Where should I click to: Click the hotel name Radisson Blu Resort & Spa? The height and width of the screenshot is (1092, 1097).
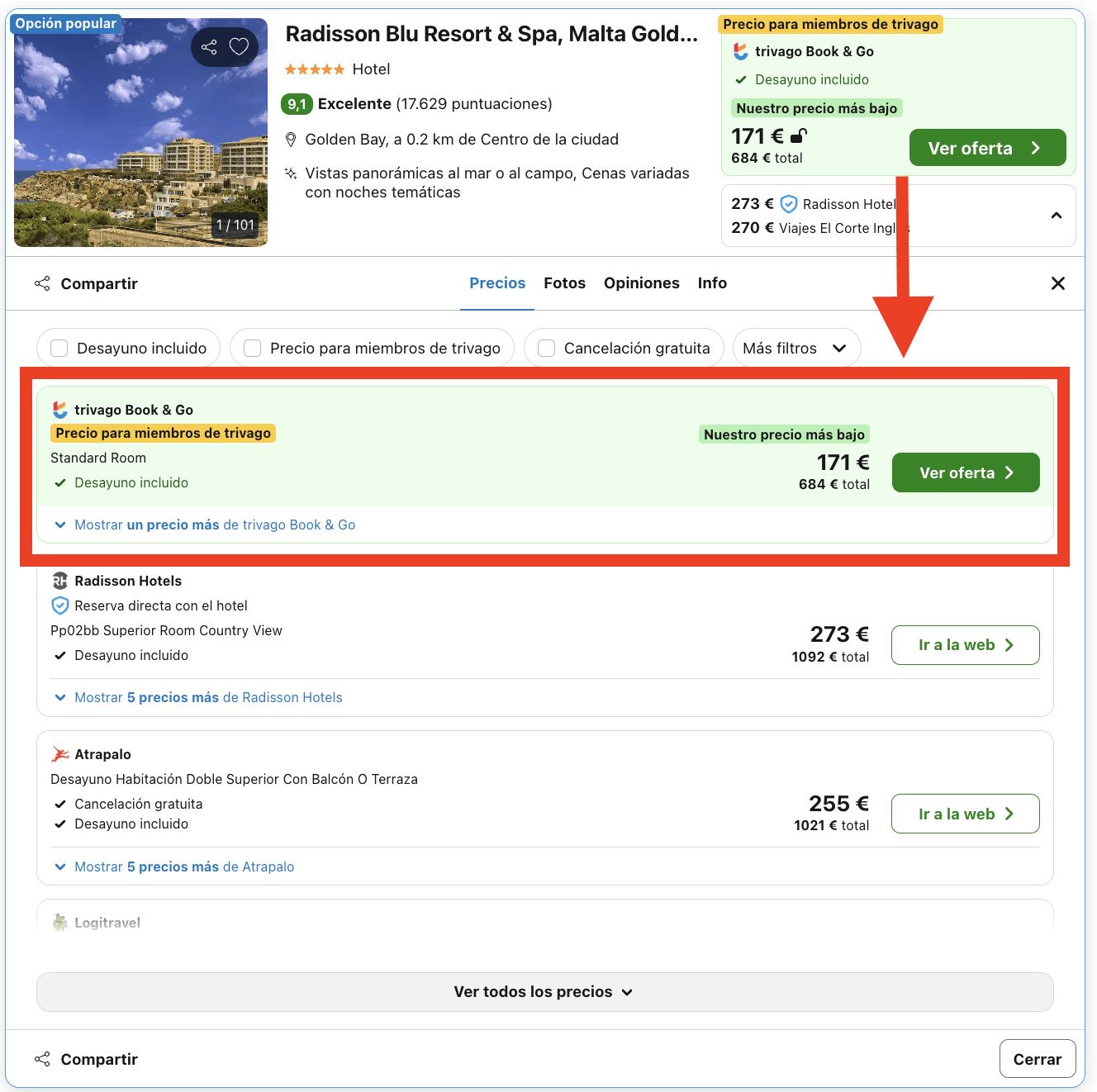click(492, 34)
